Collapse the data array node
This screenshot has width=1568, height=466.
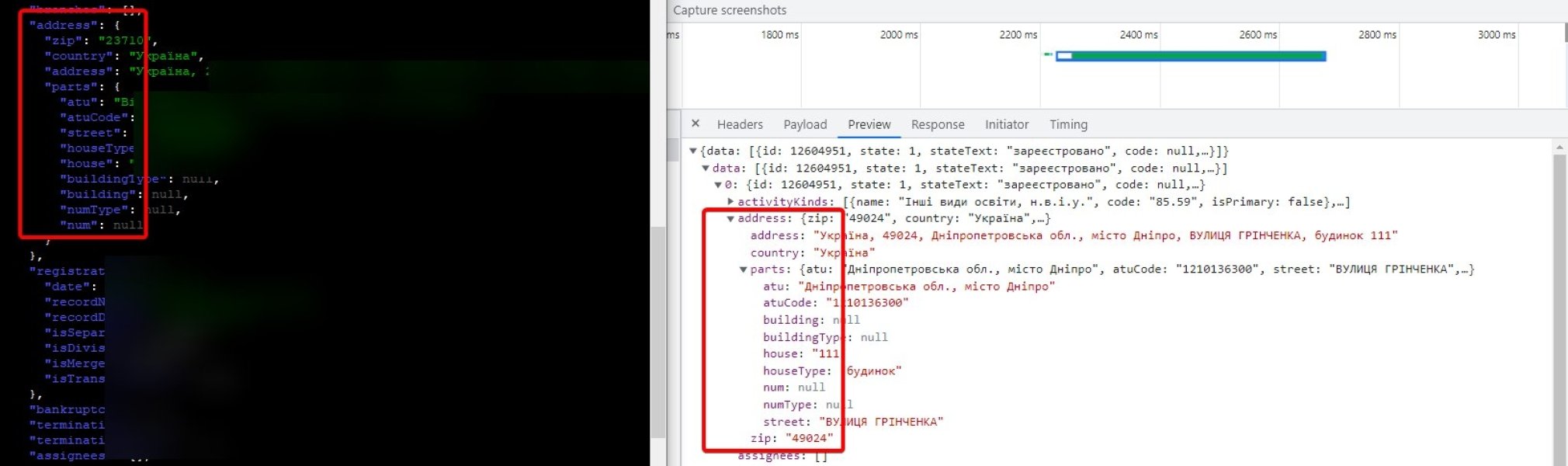(x=706, y=168)
